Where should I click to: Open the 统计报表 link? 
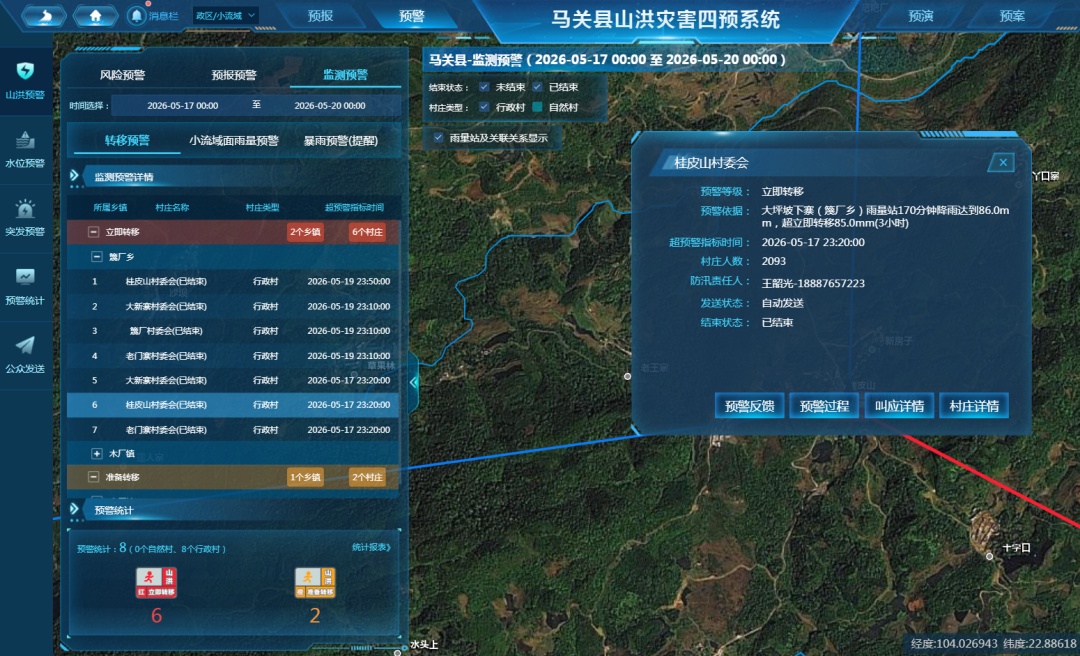[x=372, y=547]
